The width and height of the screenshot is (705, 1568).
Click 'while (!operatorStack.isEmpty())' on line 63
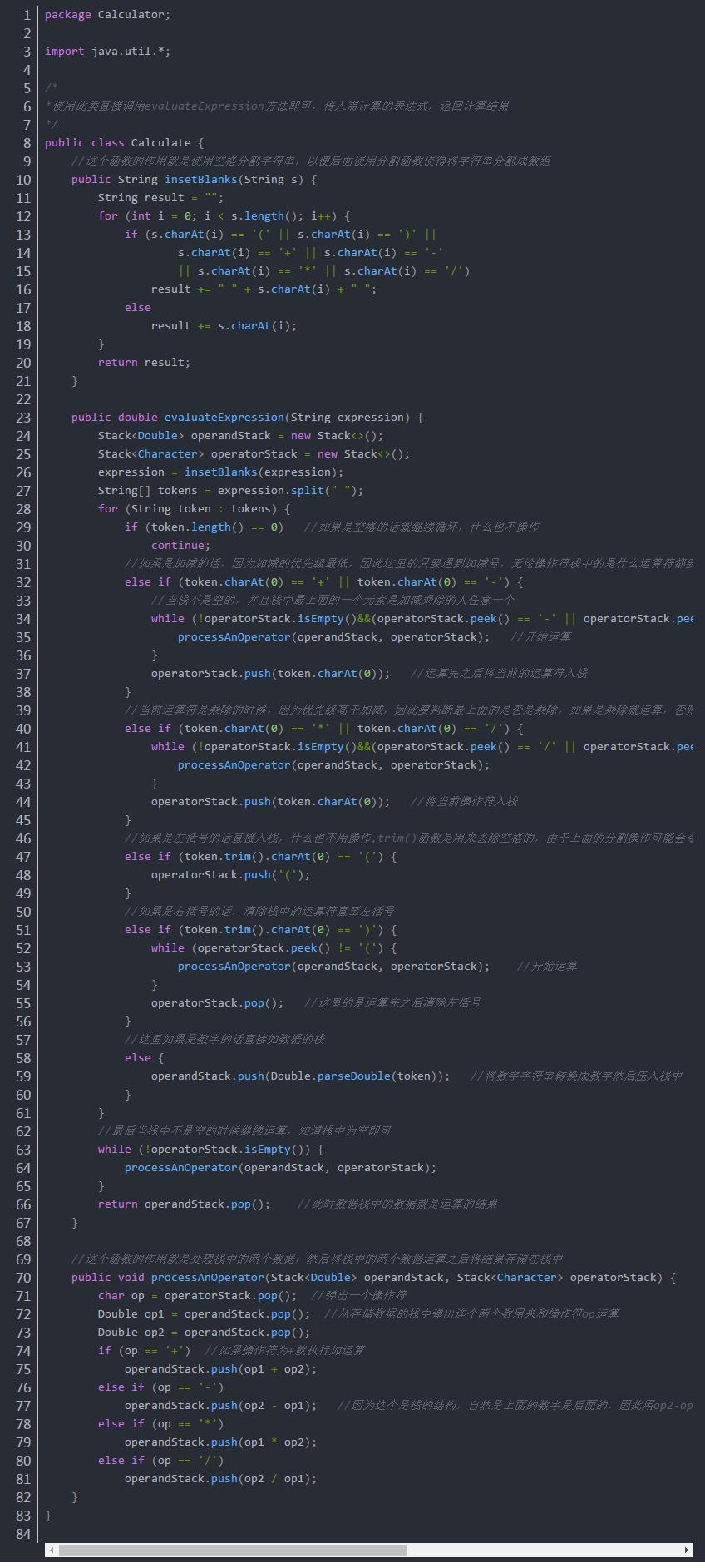coord(211,1149)
